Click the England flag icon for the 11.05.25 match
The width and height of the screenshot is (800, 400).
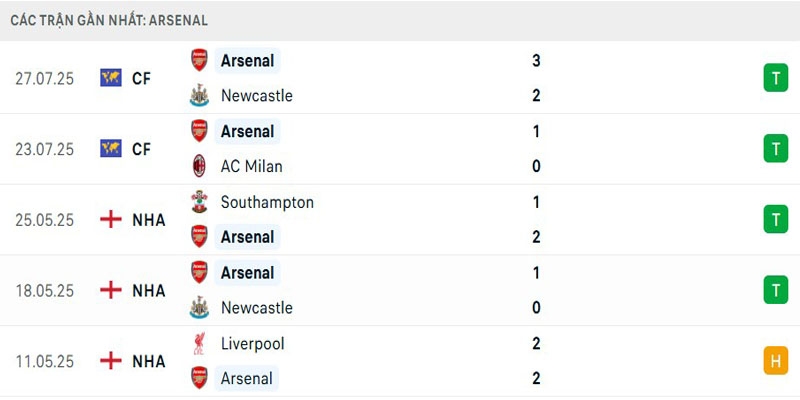point(111,360)
